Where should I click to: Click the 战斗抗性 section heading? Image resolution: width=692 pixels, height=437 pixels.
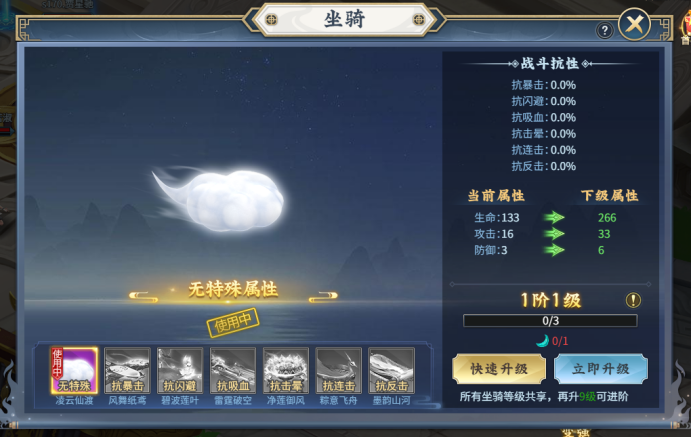click(x=550, y=64)
